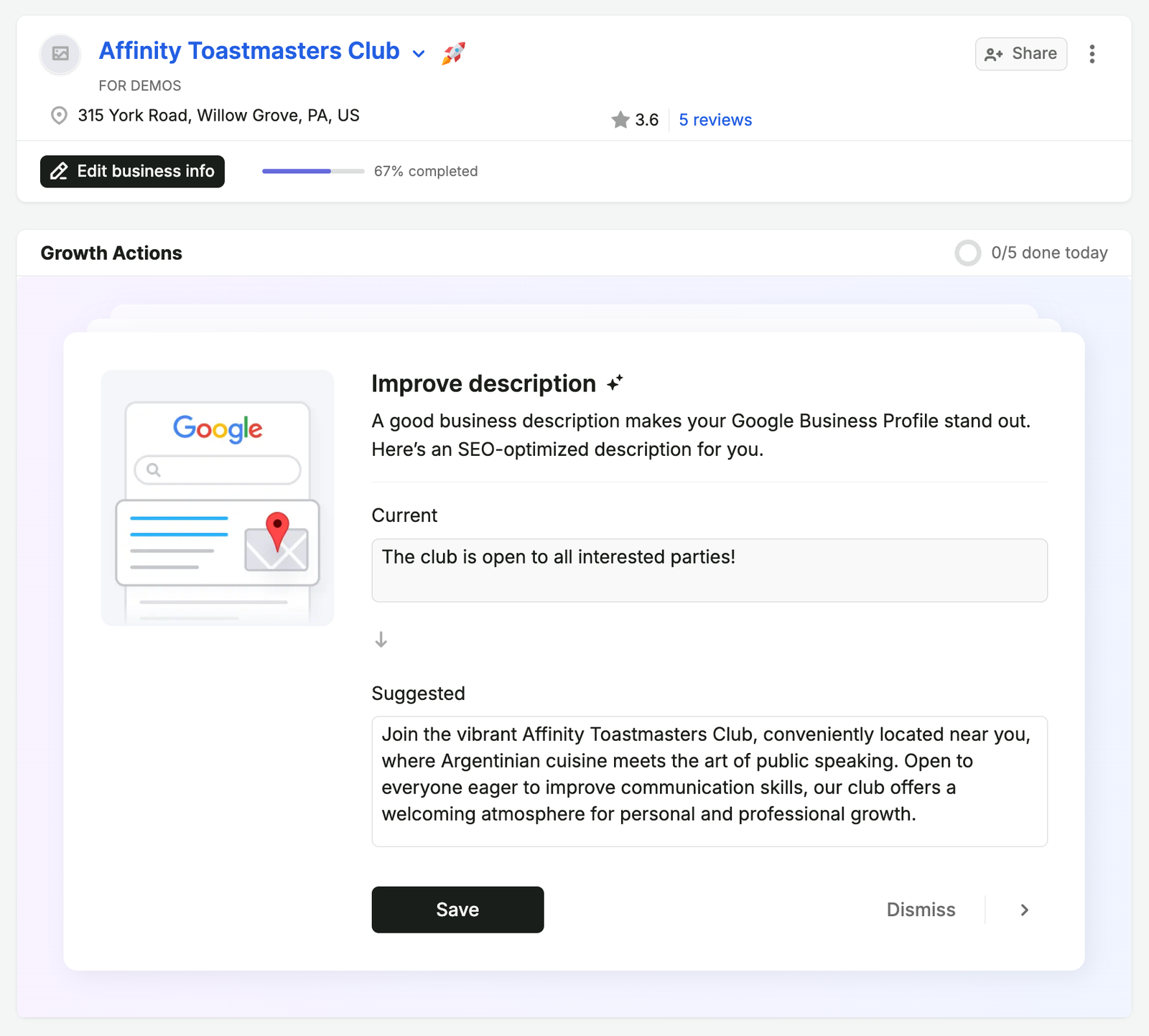This screenshot has height=1036, width=1149.
Task: Click the sparkle AI icon beside Improve description
Action: pyautogui.click(x=615, y=383)
